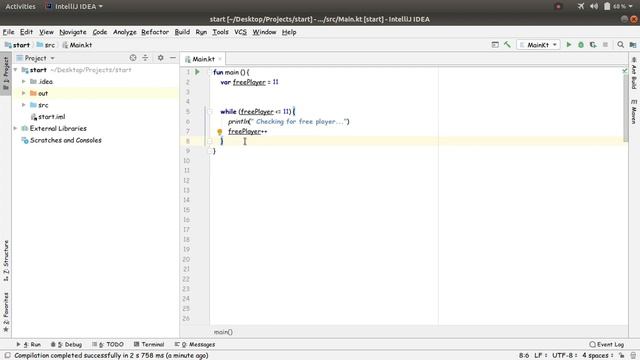Collapse the start project root node
Image resolution: width=640 pixels, height=360 pixels.
point(16,70)
